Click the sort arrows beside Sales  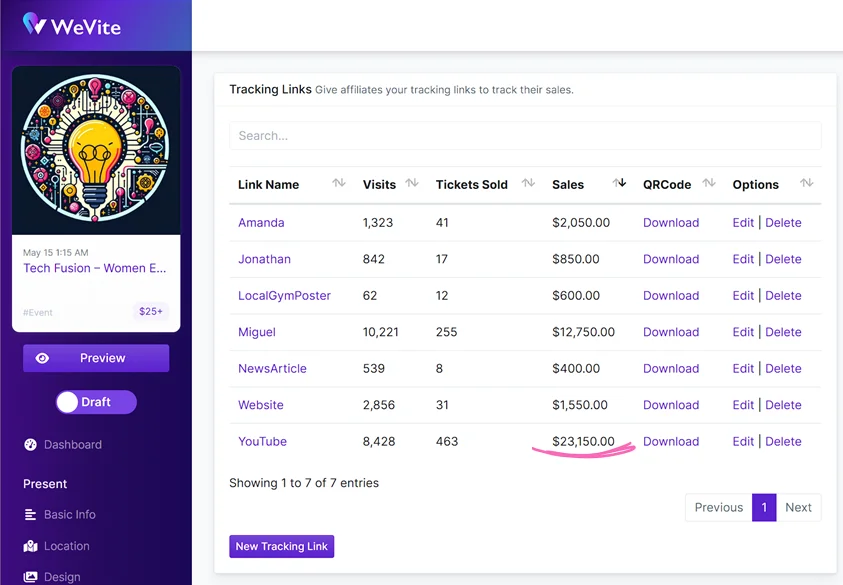click(x=620, y=184)
